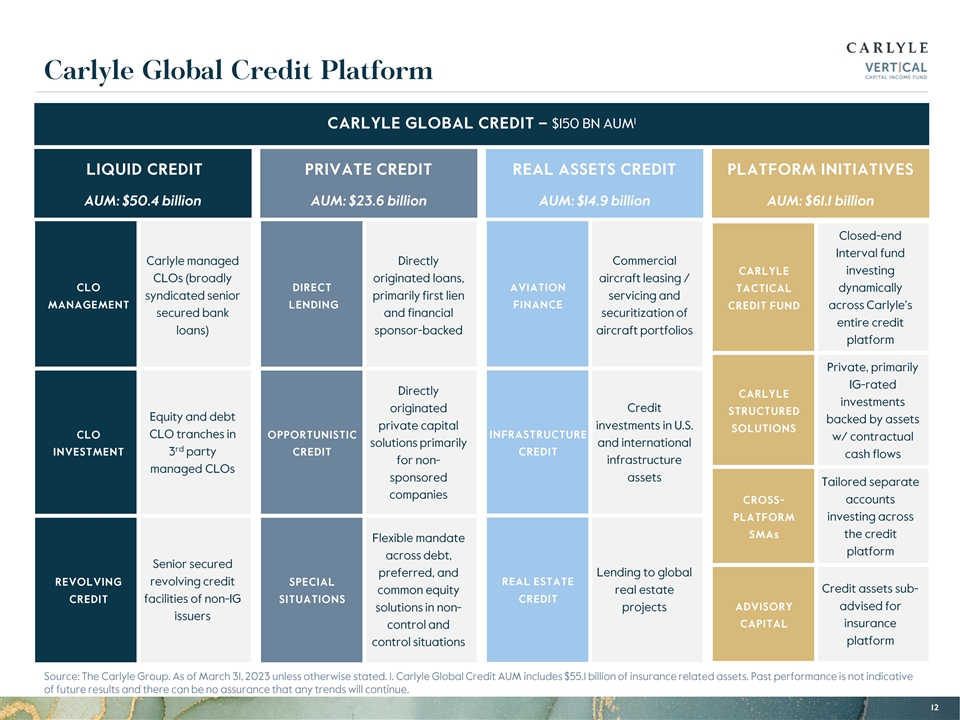960x720 pixels.
Task: Select the Direct Lending label
Action: click(x=312, y=294)
